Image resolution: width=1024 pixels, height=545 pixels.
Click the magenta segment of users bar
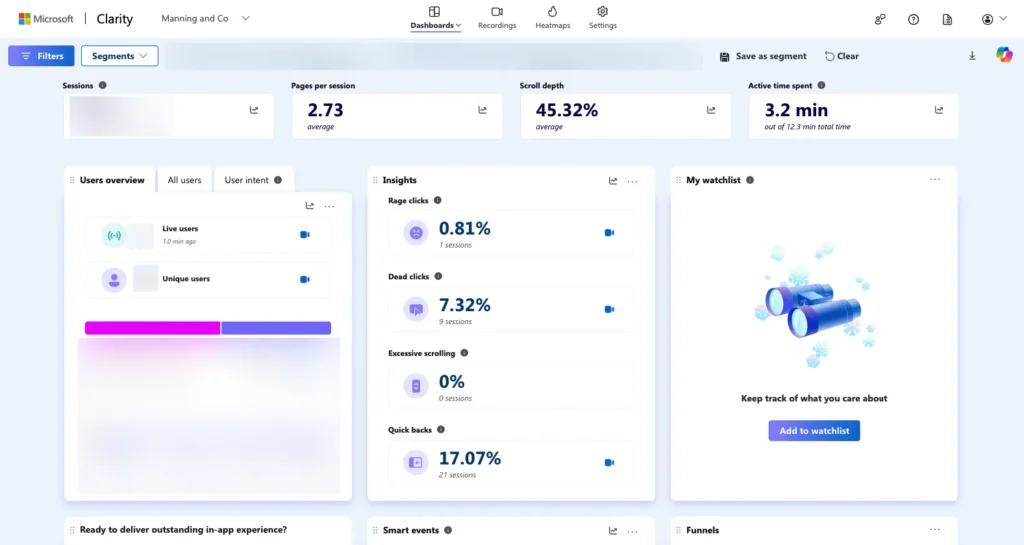pyautogui.click(x=152, y=328)
